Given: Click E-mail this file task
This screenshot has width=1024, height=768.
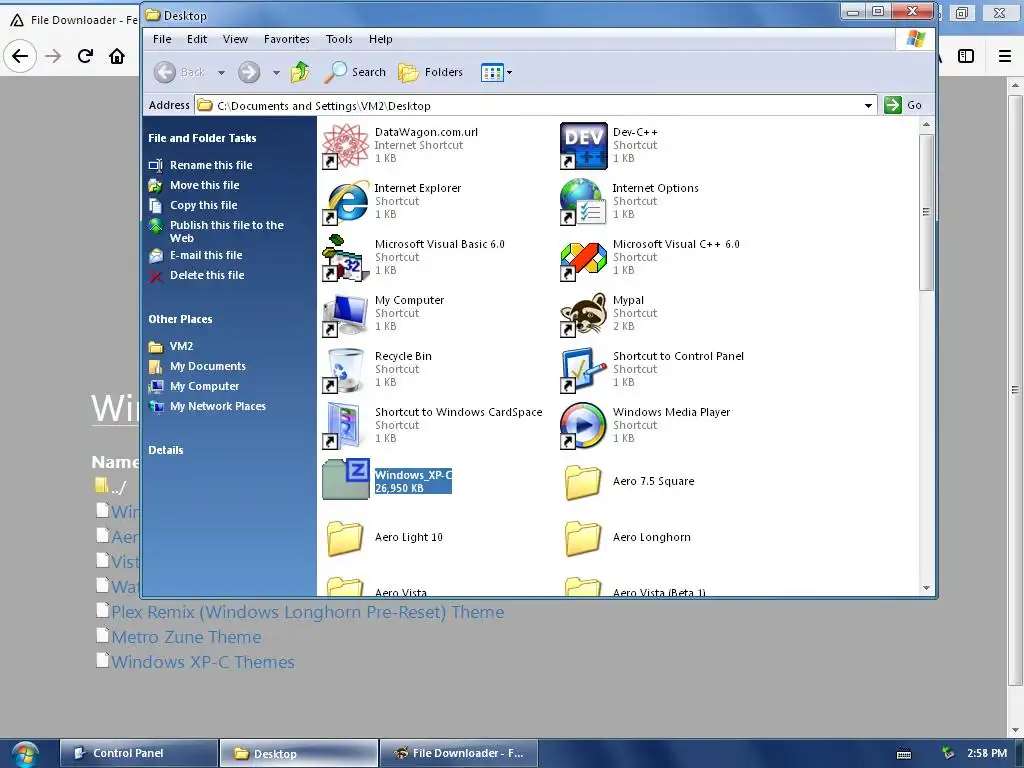Looking at the screenshot, I should click(206, 255).
